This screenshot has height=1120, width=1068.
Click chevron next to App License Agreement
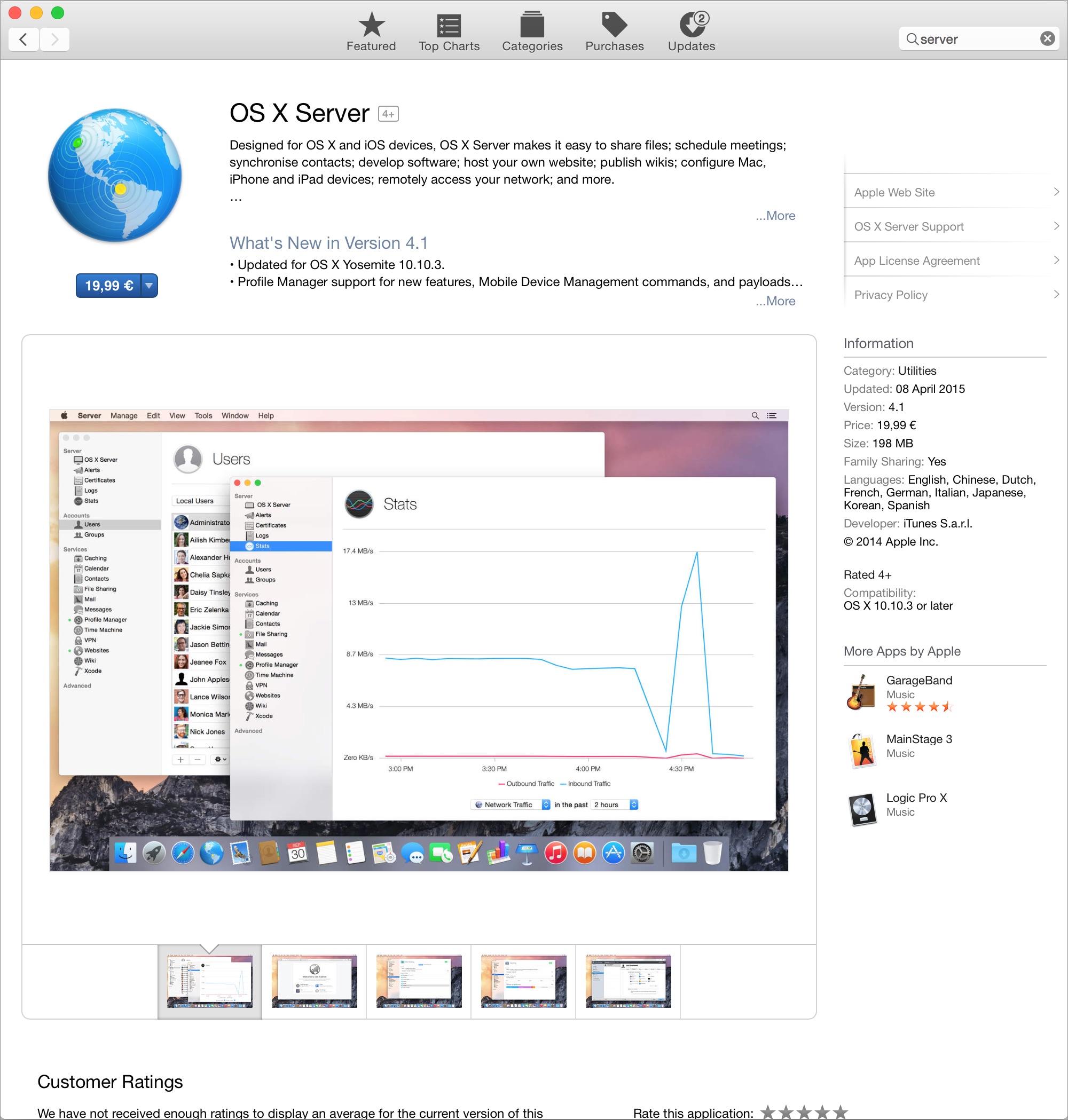(1056, 260)
